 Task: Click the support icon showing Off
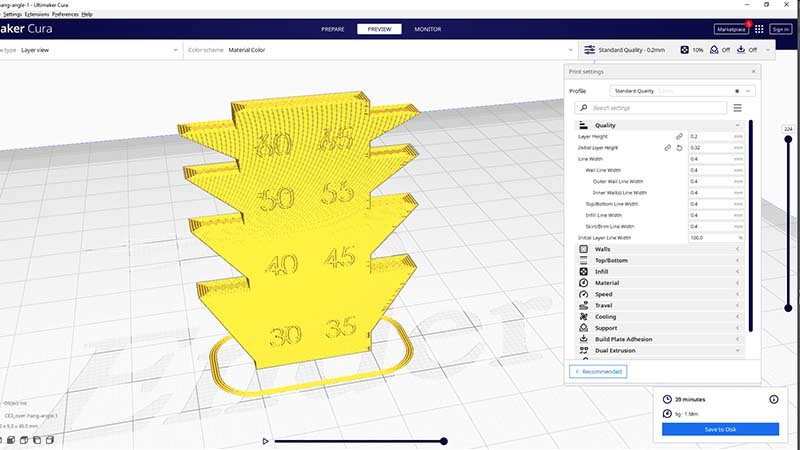pos(714,49)
